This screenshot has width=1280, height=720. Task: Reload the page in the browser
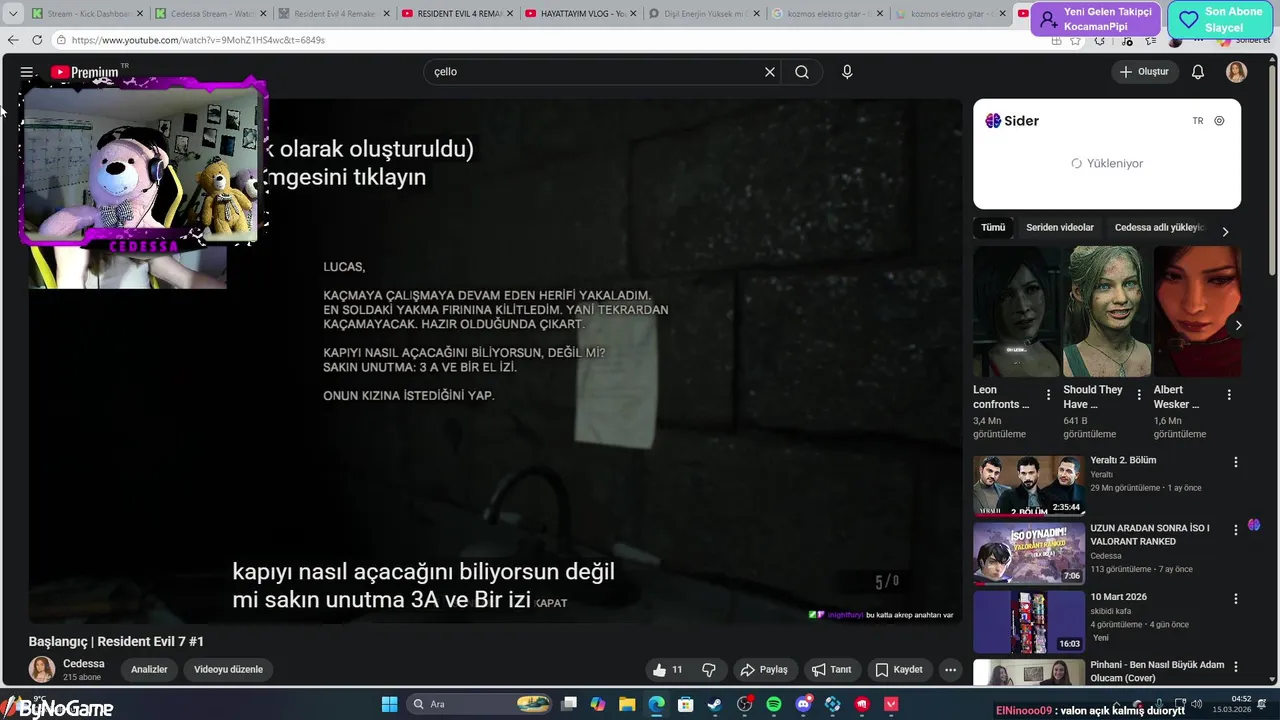click(x=37, y=40)
